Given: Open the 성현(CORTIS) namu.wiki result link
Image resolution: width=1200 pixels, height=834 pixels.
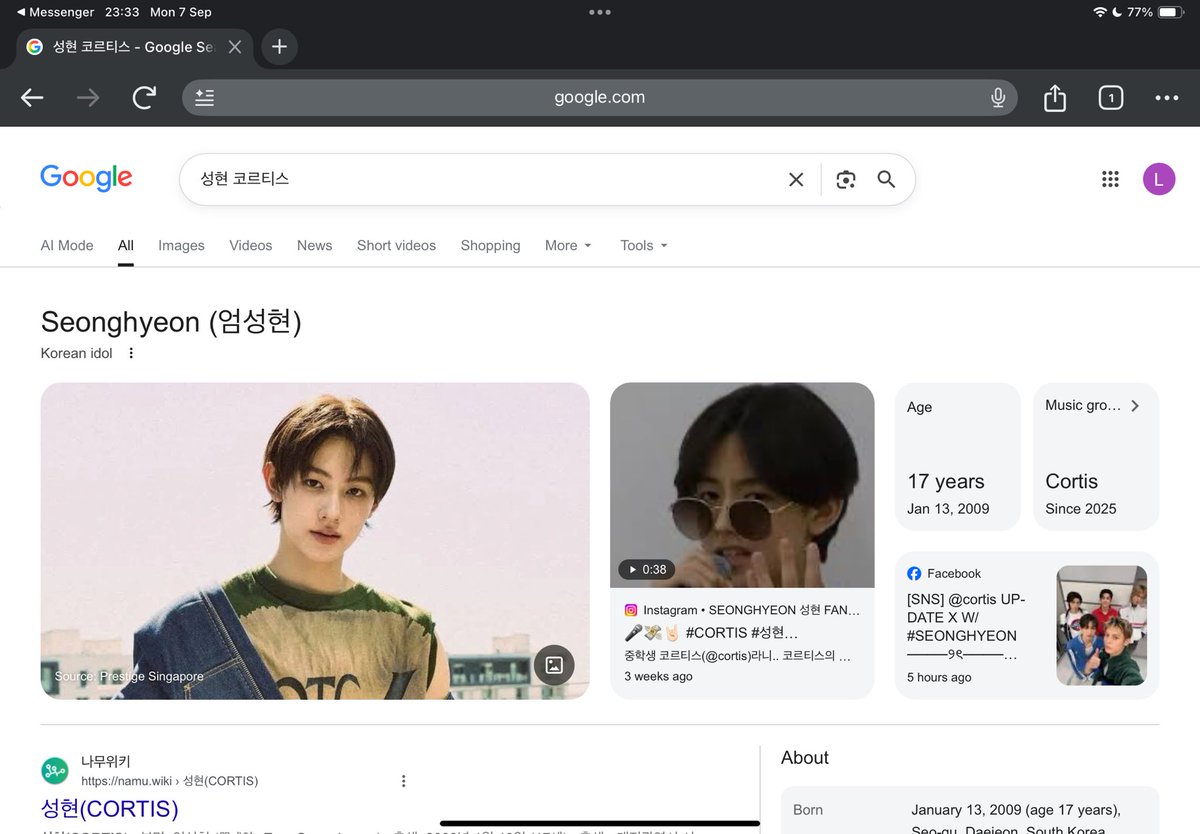Looking at the screenshot, I should (110, 808).
